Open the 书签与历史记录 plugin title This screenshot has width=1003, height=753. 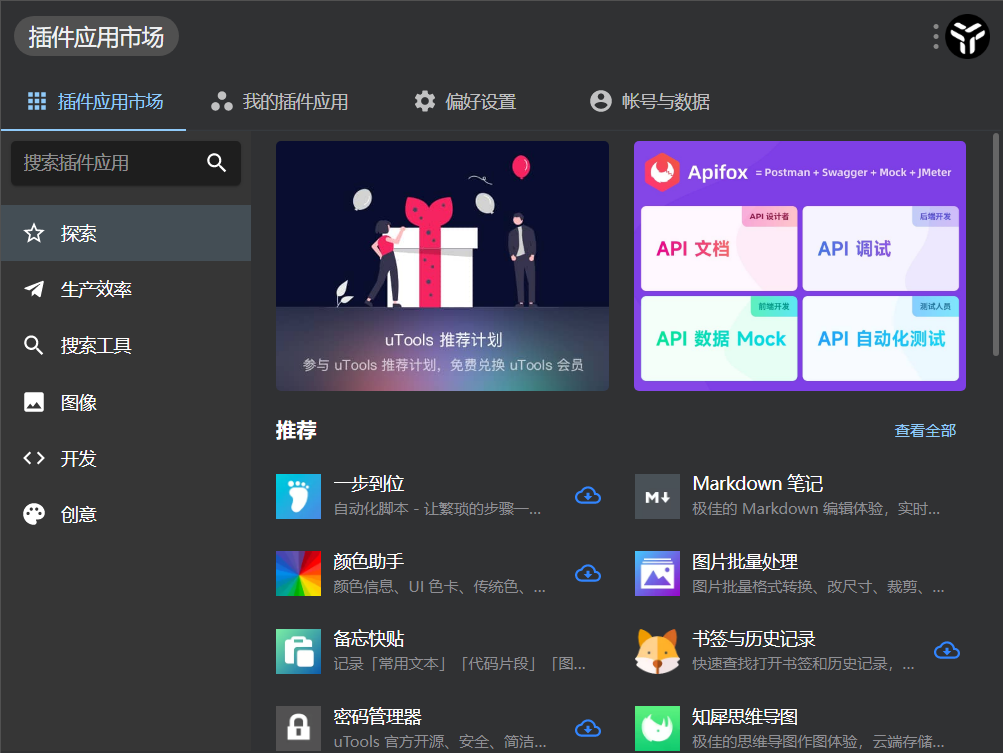(x=754, y=638)
